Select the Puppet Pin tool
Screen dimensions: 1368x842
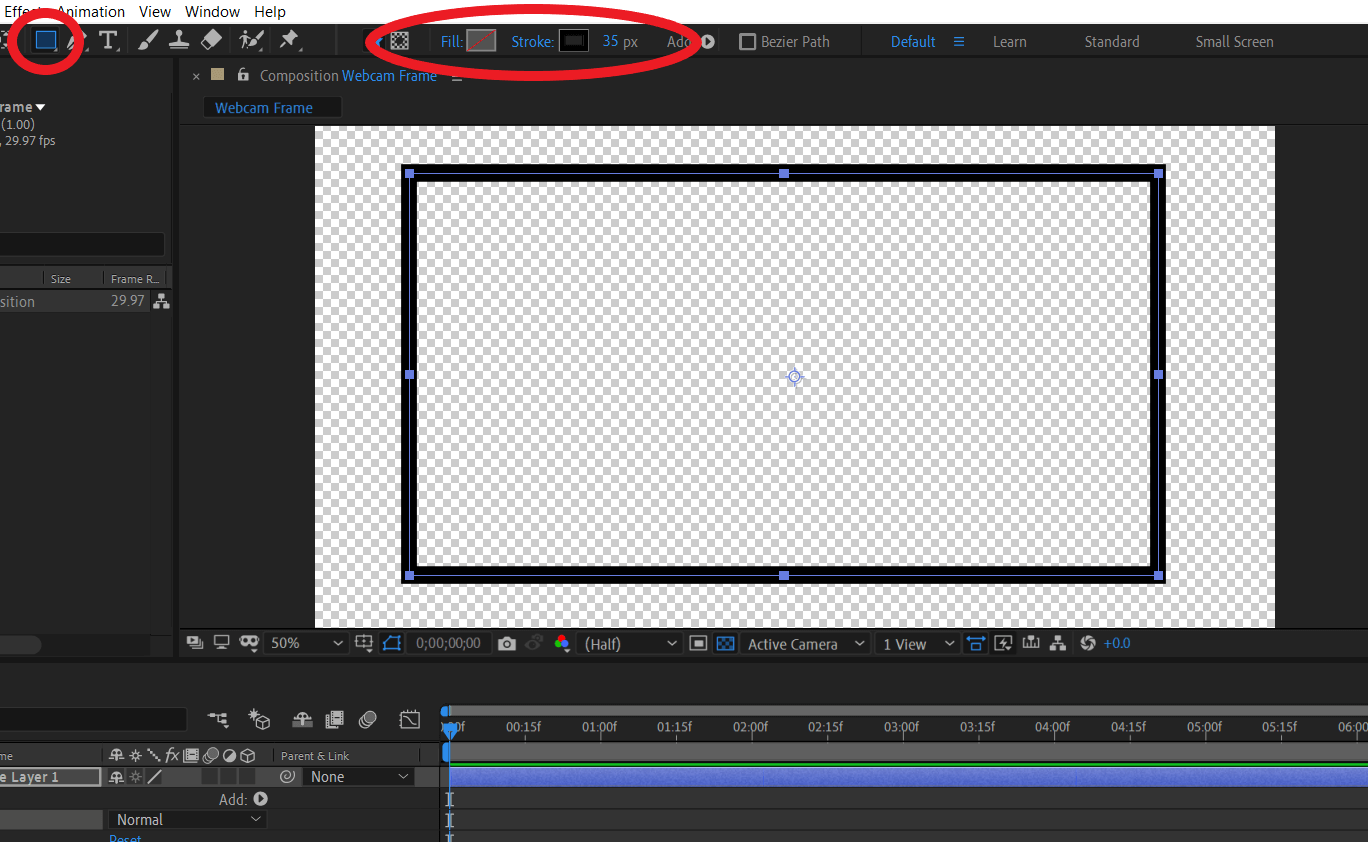click(x=289, y=41)
